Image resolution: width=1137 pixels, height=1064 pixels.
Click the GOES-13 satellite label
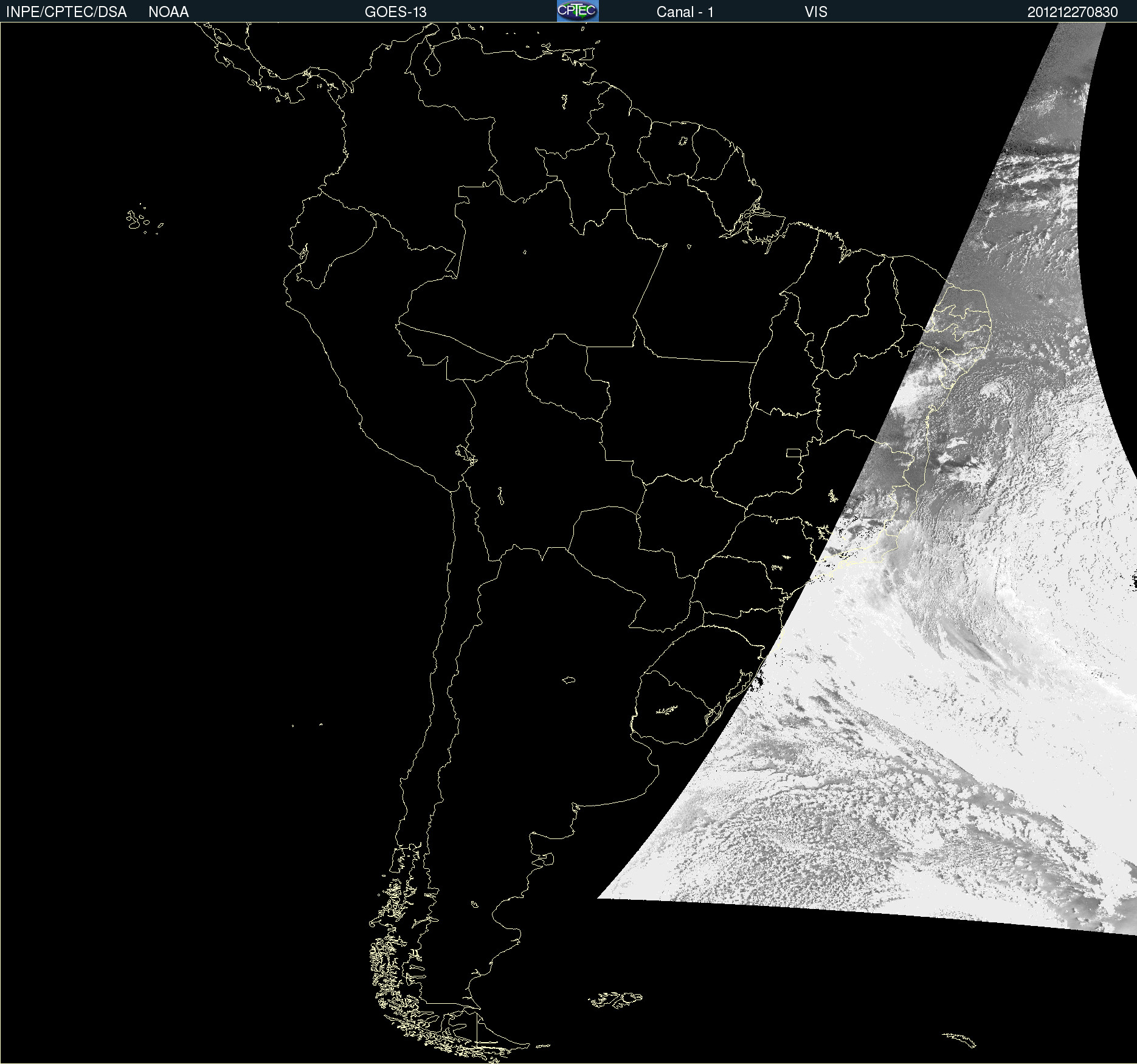pyautogui.click(x=396, y=12)
